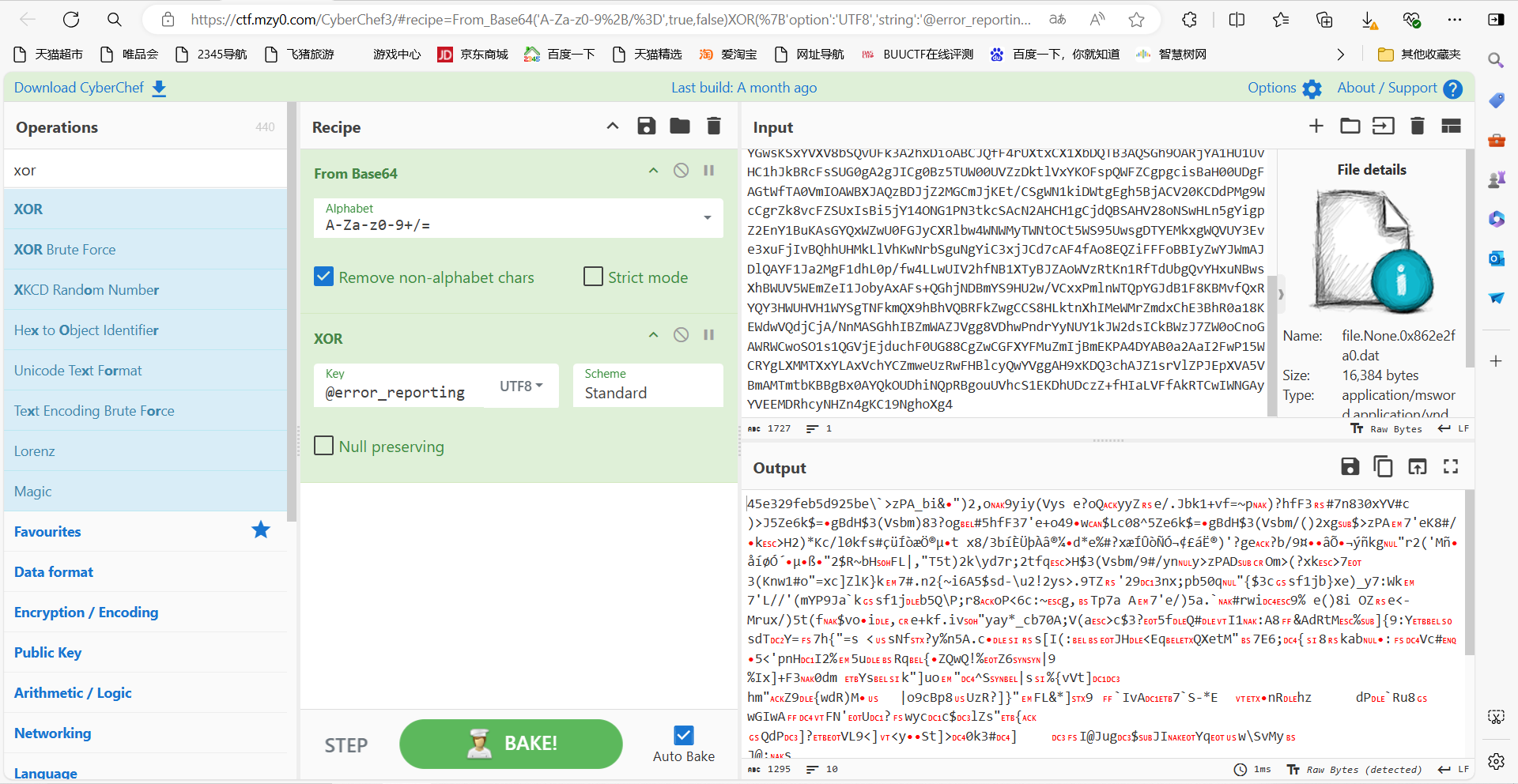Select the Lorenz operation

pyautogui.click(x=145, y=450)
